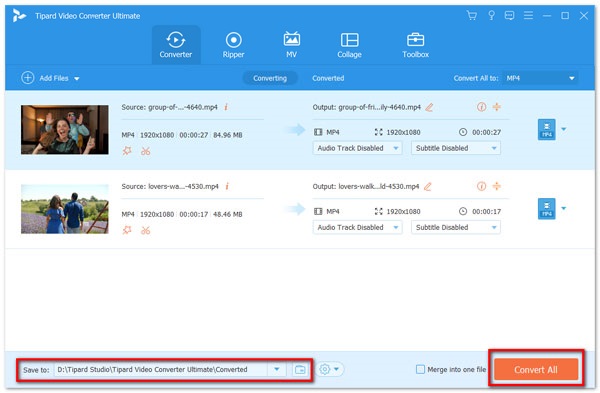
Task: Click the Tipard app logo
Action: pyautogui.click(x=19, y=16)
